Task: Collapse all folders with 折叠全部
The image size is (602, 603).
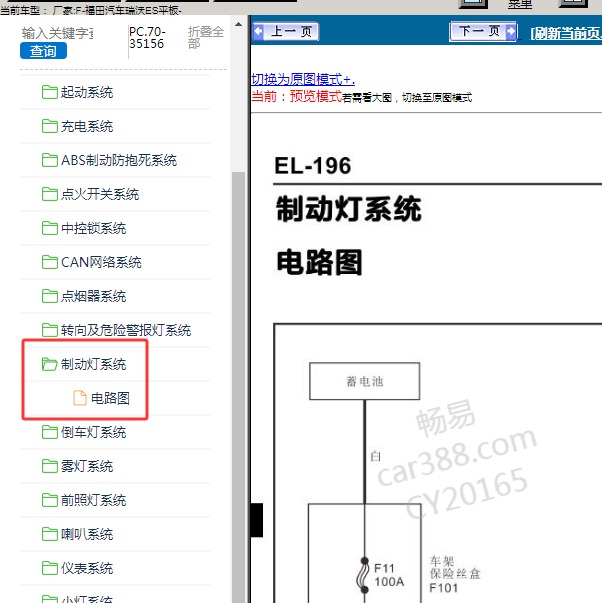Action: pyautogui.click(x=205, y=37)
